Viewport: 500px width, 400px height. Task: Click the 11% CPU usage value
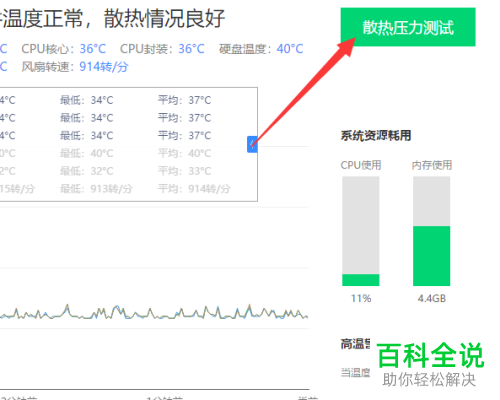click(x=361, y=298)
